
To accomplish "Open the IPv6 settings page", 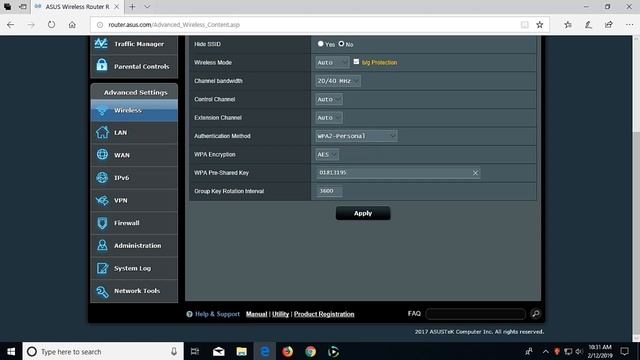I will tap(134, 178).
